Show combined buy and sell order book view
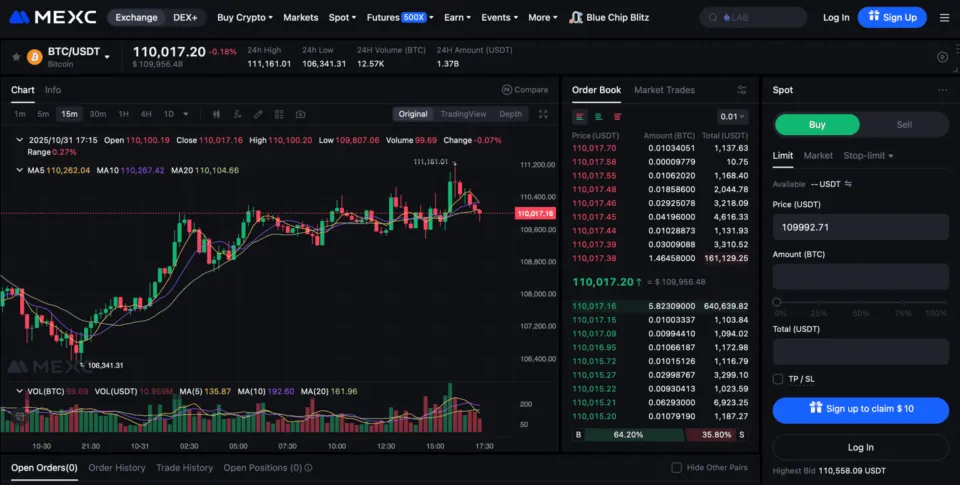Viewport: 960px width, 485px height. coord(579,116)
